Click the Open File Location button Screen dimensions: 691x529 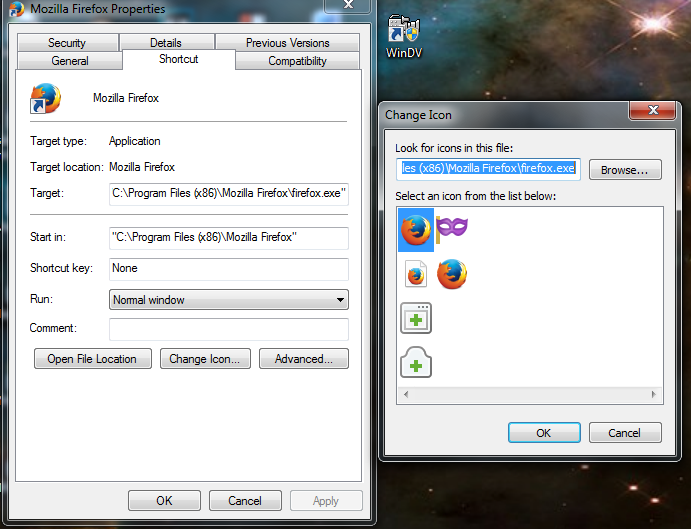[x=93, y=359]
